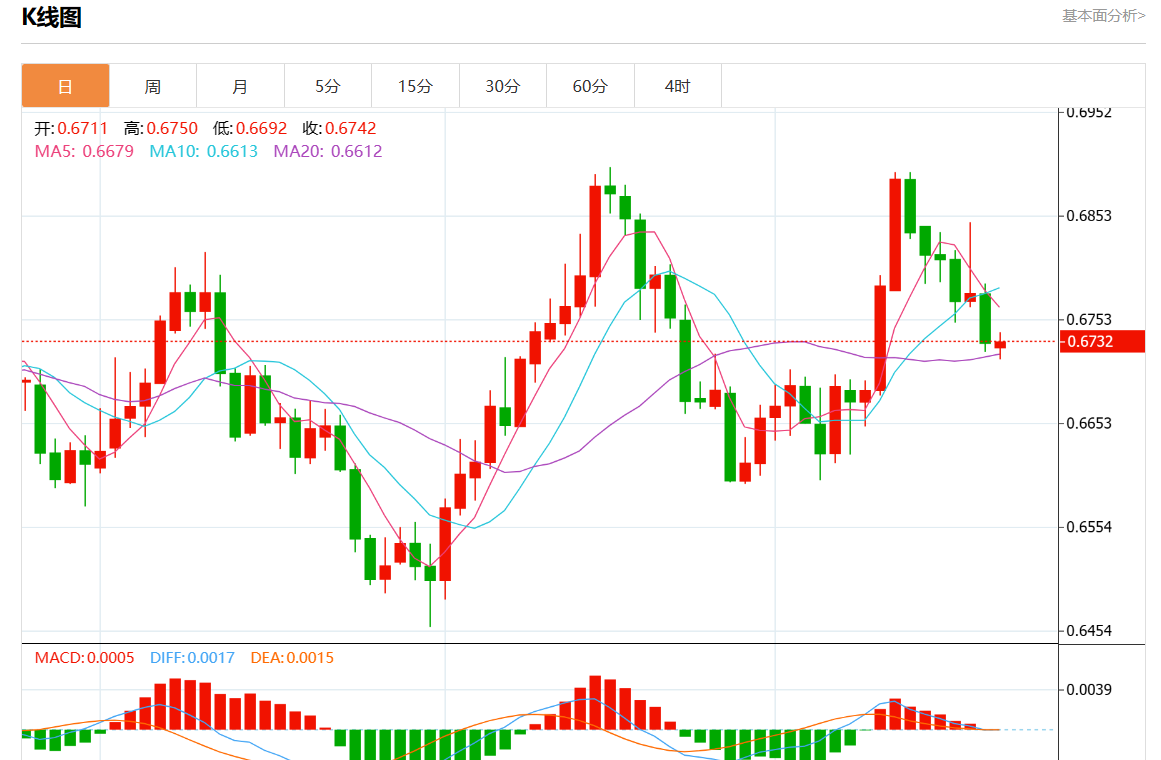Image resolution: width=1161 pixels, height=760 pixels.
Task: Click the 0.6753 axis label
Action: (x=1088, y=319)
